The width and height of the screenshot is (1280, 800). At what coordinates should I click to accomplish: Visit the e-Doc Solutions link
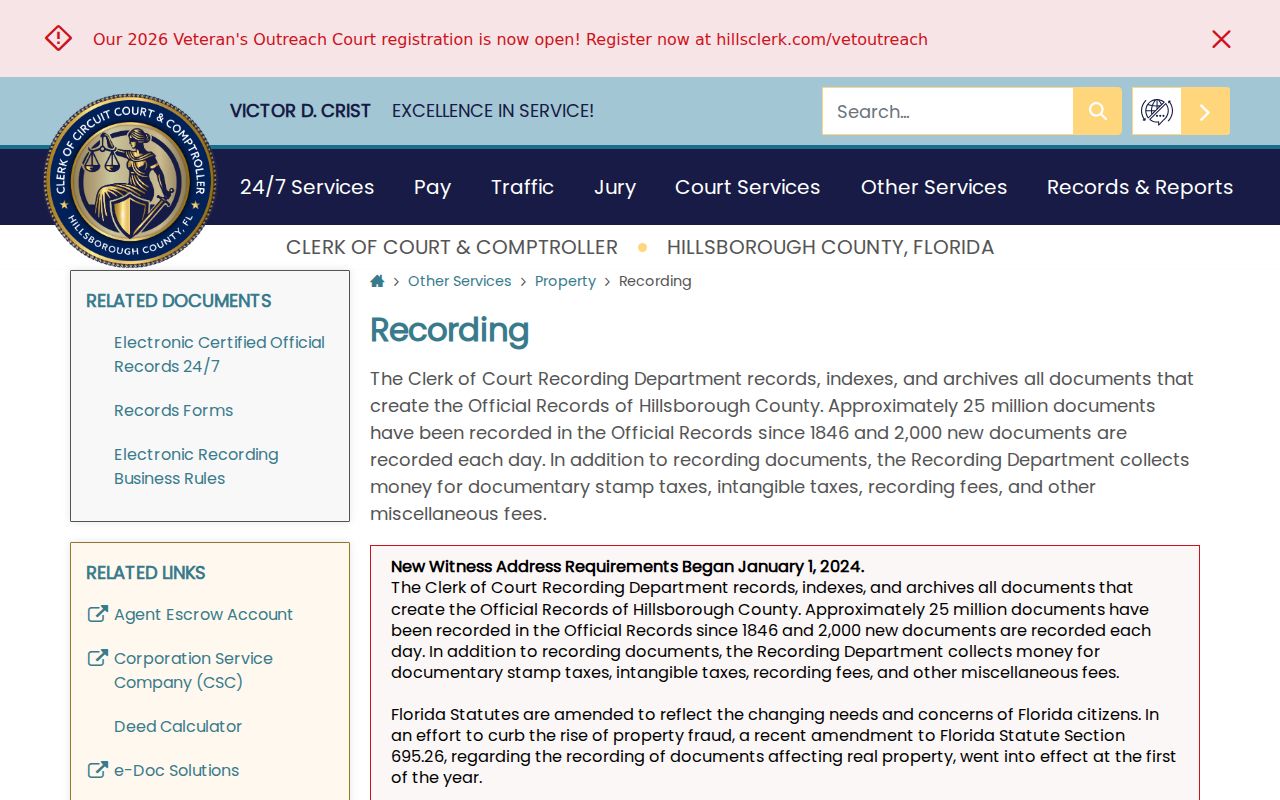click(176, 770)
